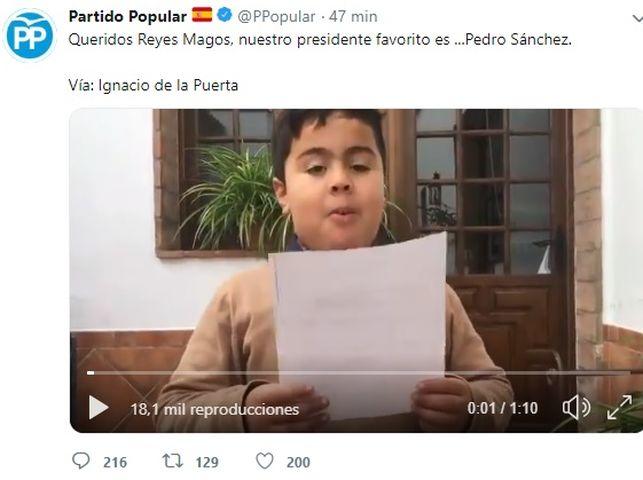
Task: Click the blue verified badge
Action: tap(225, 15)
